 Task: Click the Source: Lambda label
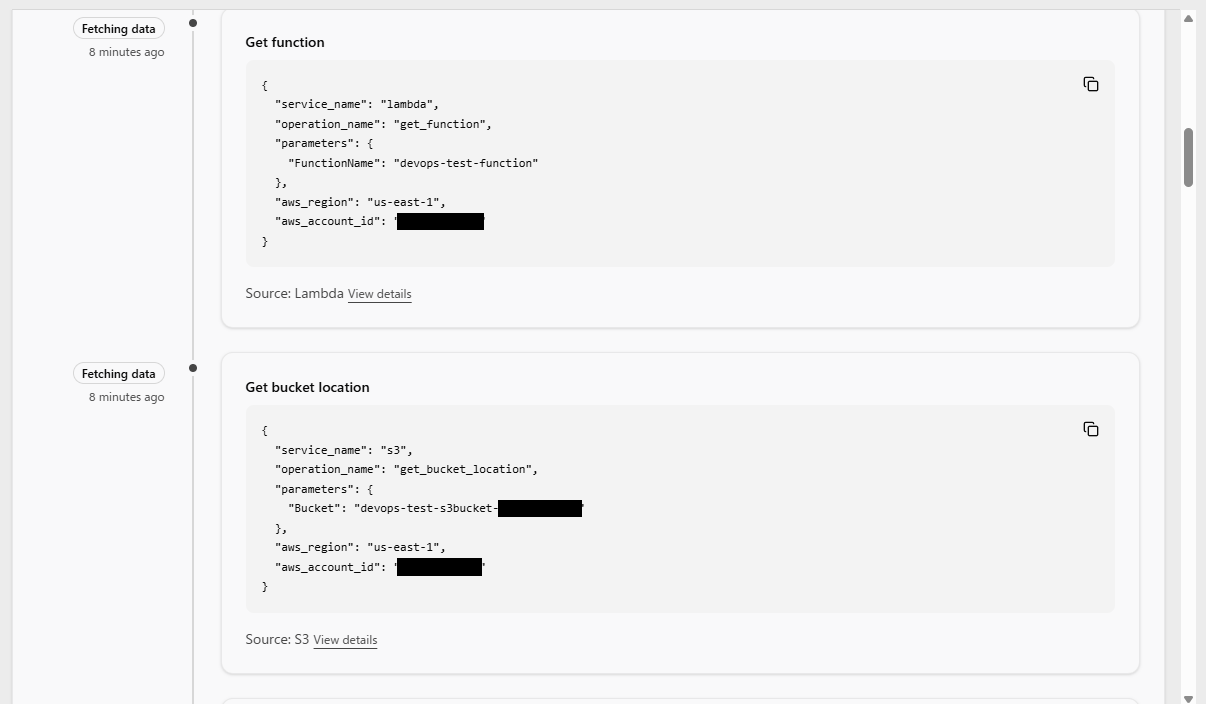coord(294,294)
